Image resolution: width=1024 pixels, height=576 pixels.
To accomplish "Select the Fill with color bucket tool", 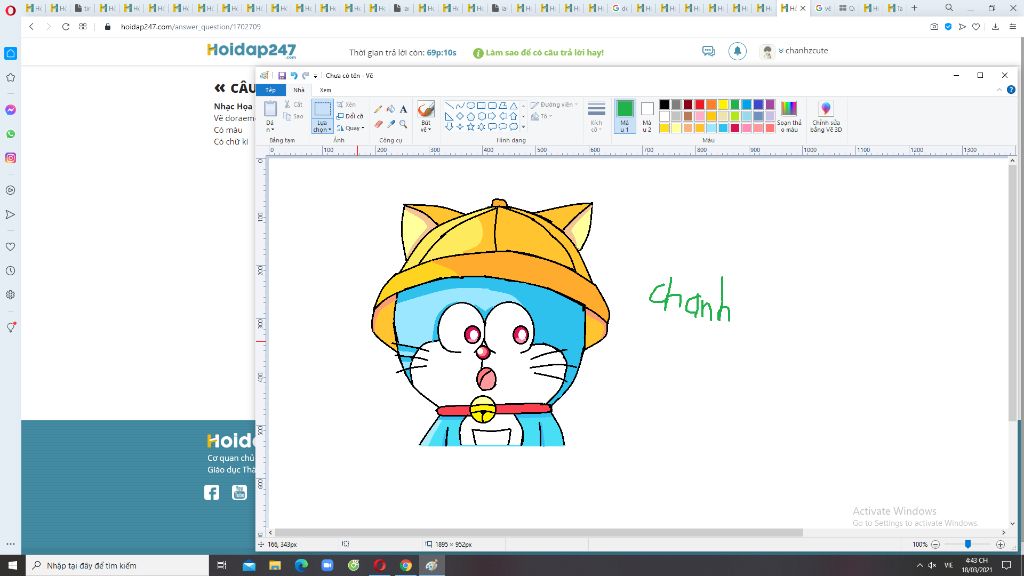I will (391, 109).
